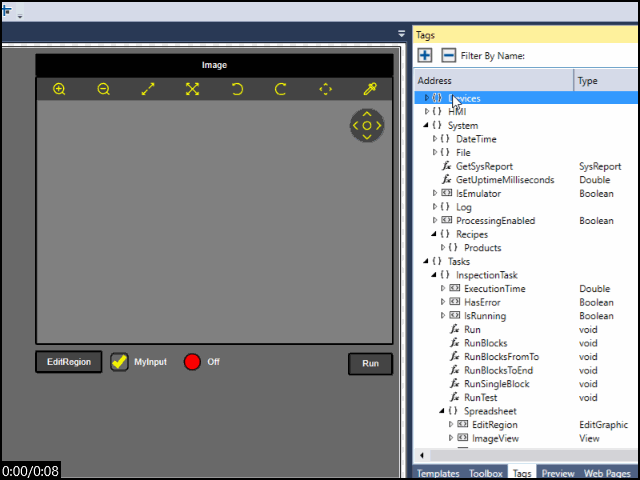Click the zoom in magnifier icon
The width and height of the screenshot is (640, 480).
click(59, 89)
